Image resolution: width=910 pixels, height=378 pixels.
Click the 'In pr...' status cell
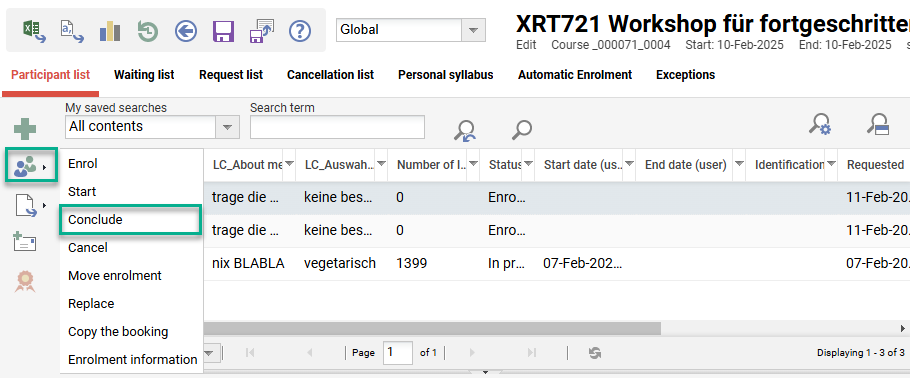507,264
